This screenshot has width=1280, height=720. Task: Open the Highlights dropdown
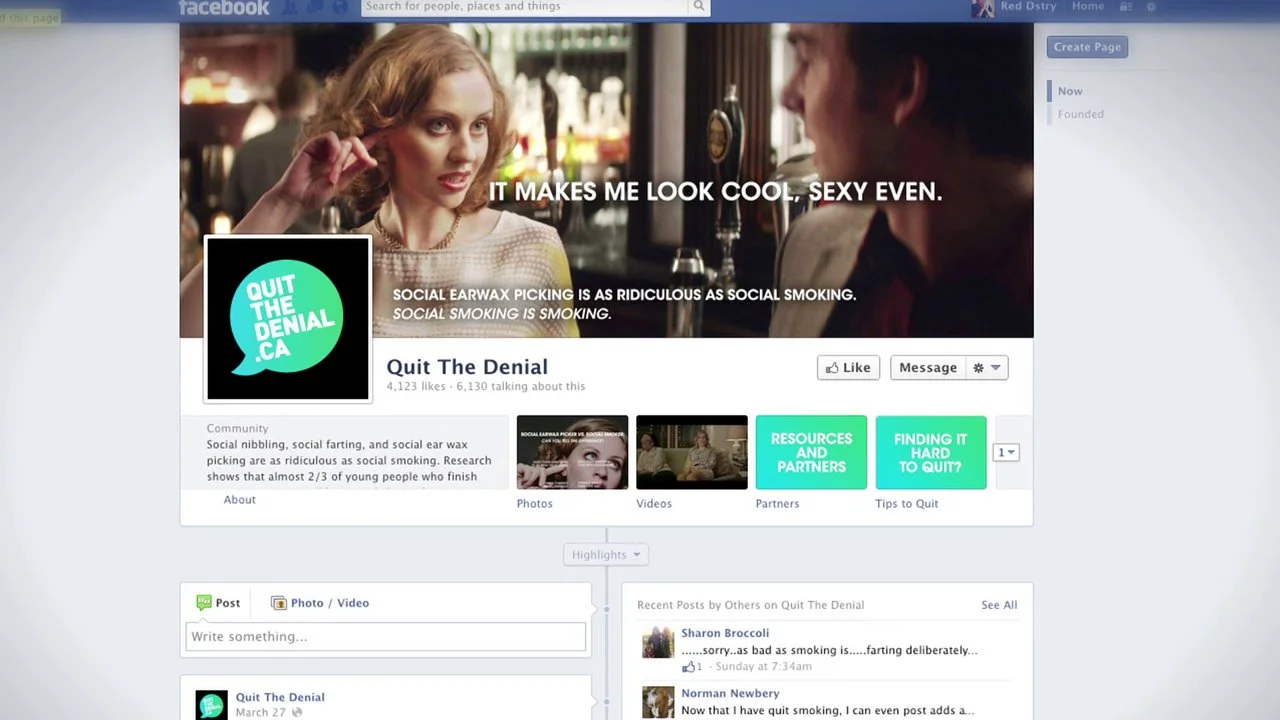point(606,555)
